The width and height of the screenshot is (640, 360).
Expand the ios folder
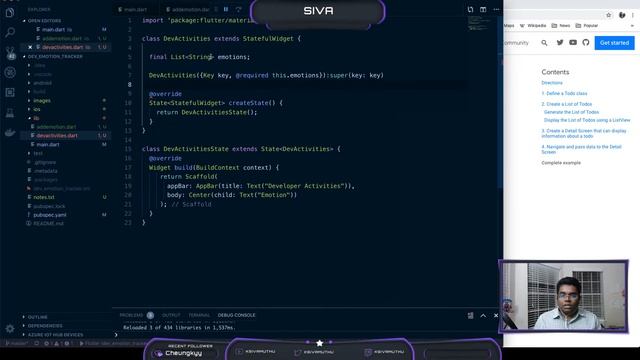(x=37, y=109)
